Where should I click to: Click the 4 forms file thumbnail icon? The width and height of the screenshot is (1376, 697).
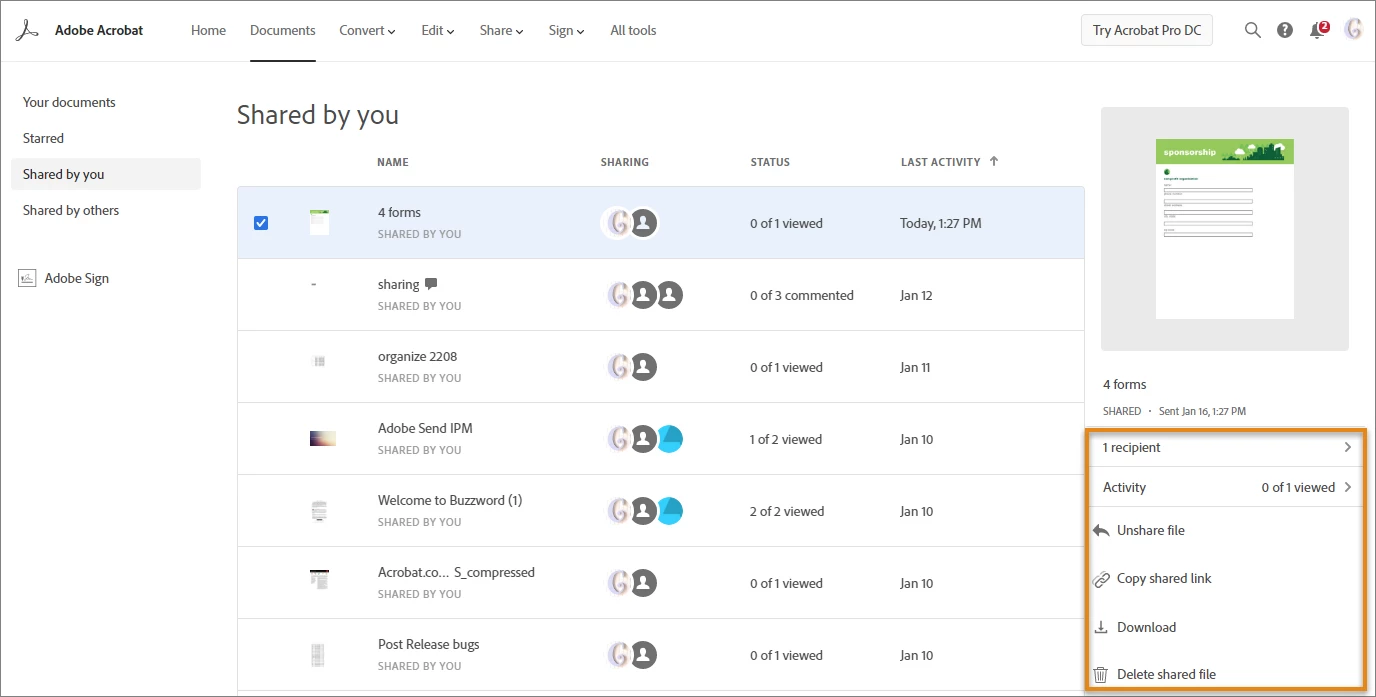(319, 222)
